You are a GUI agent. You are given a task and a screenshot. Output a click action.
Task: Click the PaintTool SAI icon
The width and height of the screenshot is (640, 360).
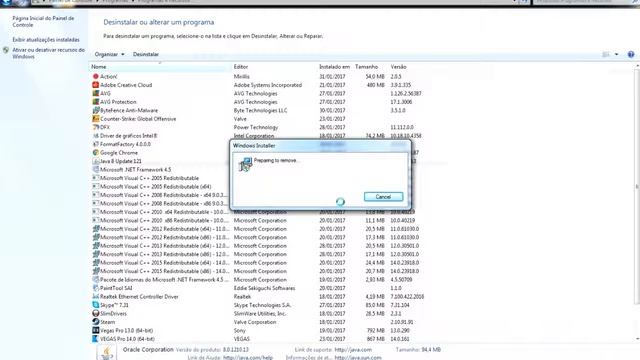(96, 288)
